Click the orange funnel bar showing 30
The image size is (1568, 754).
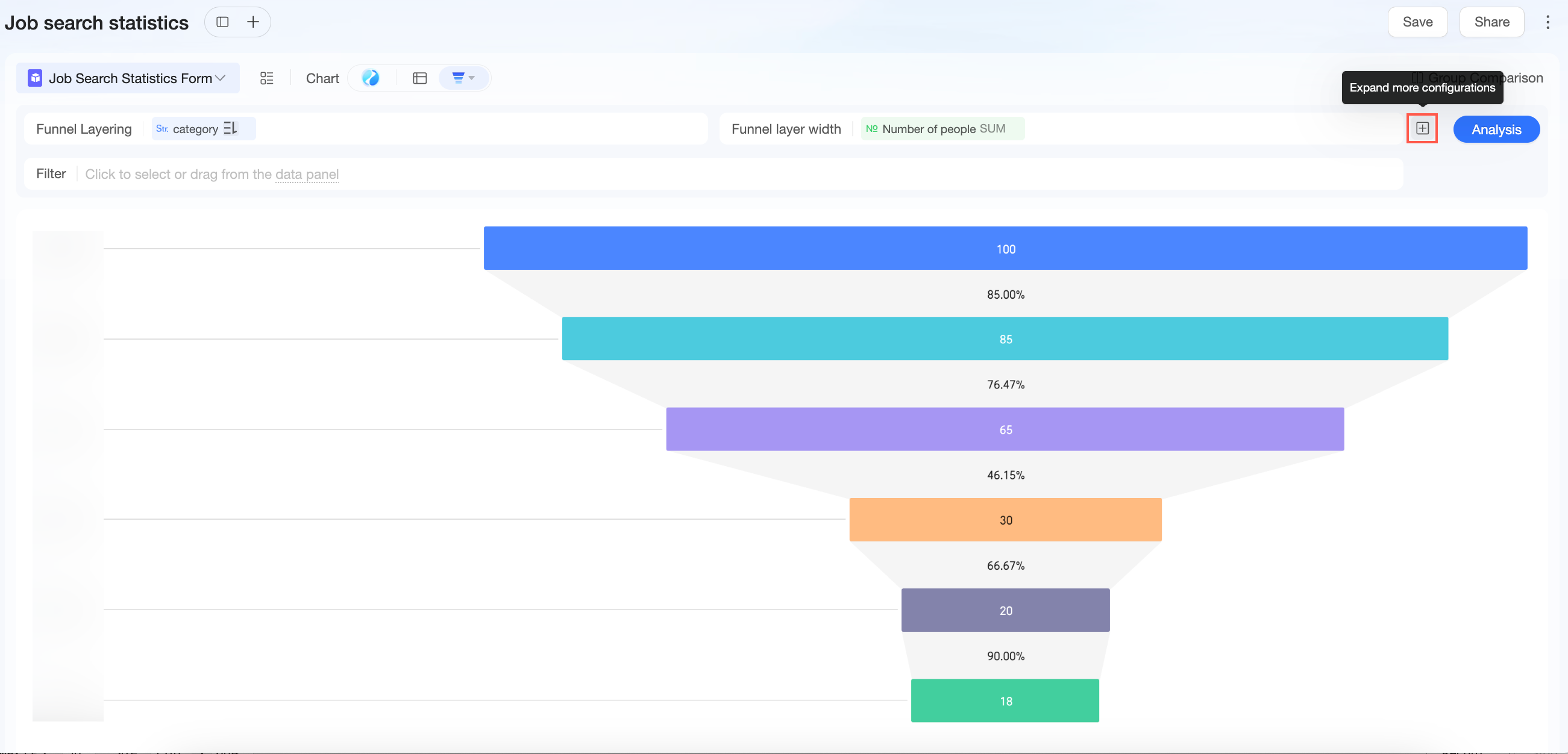(x=1005, y=519)
